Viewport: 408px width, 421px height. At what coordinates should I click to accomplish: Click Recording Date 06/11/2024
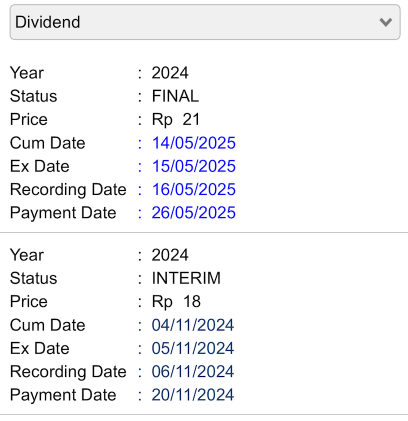(193, 372)
